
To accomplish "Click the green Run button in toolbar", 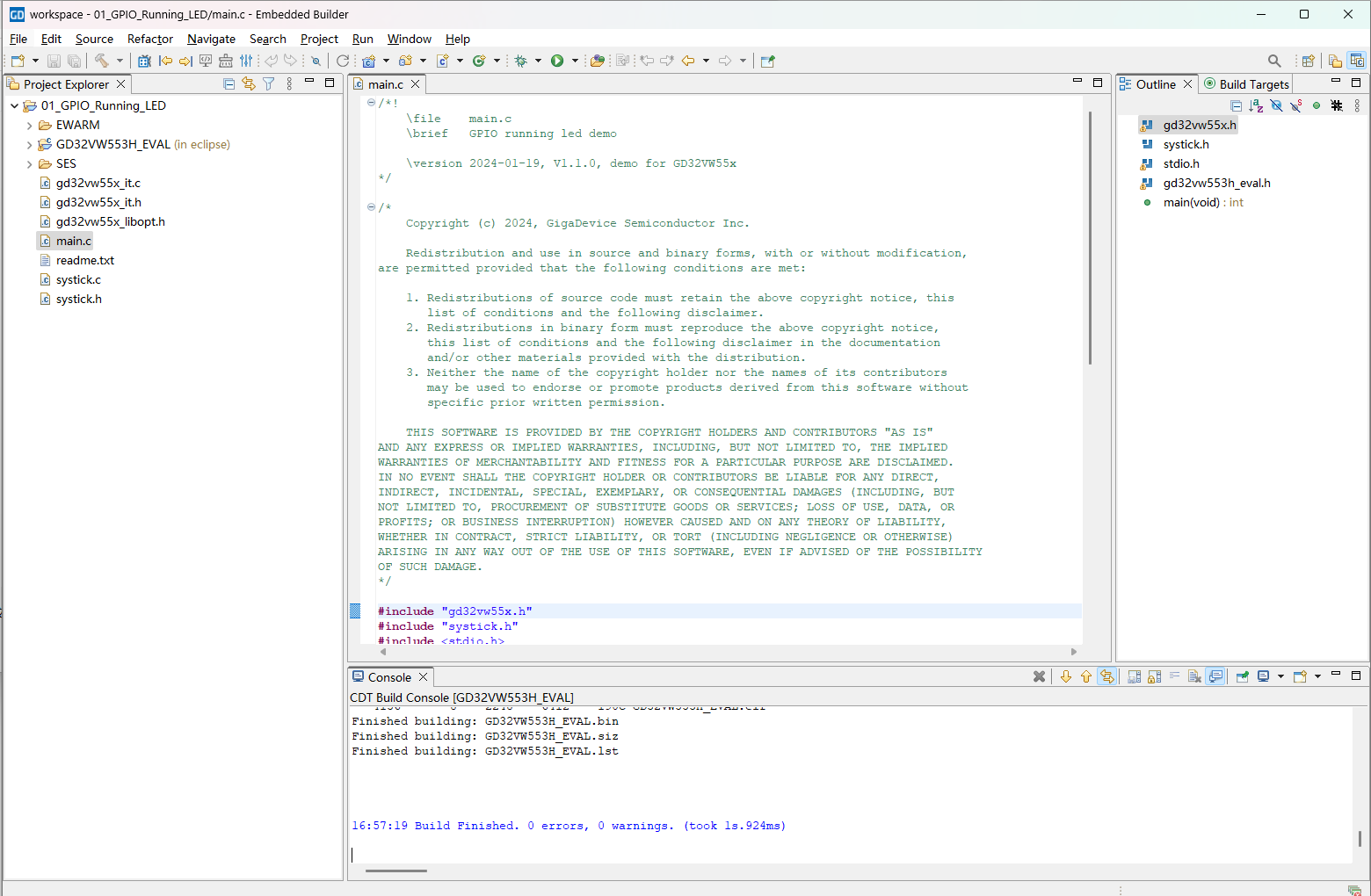I will [557, 61].
